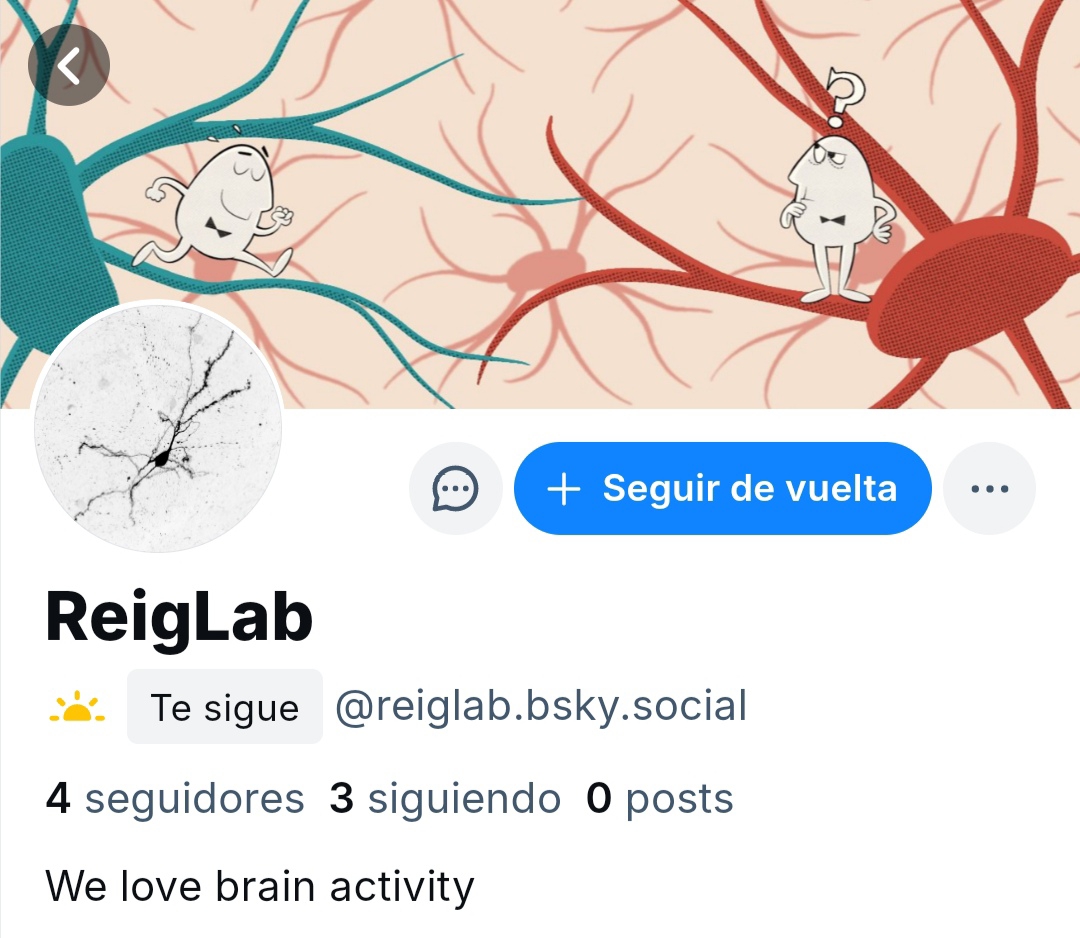Click the yellow sun icon beside Te sigue
This screenshot has width=1080, height=938.
(x=77, y=707)
